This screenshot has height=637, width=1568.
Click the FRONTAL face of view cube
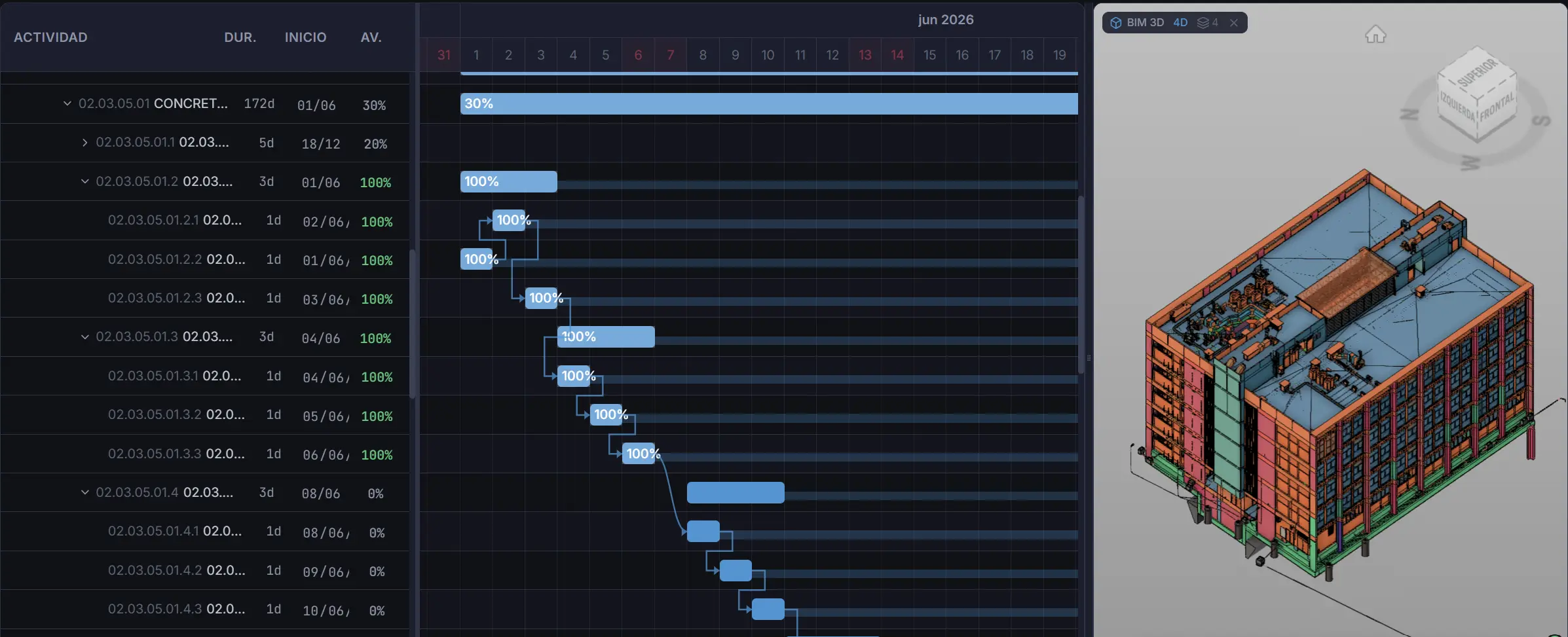1497,108
